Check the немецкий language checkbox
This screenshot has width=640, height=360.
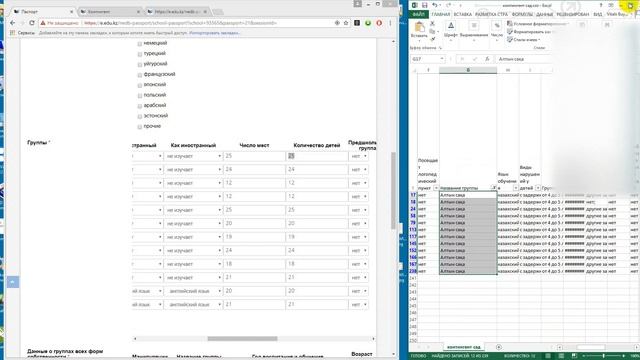[x=140, y=44]
